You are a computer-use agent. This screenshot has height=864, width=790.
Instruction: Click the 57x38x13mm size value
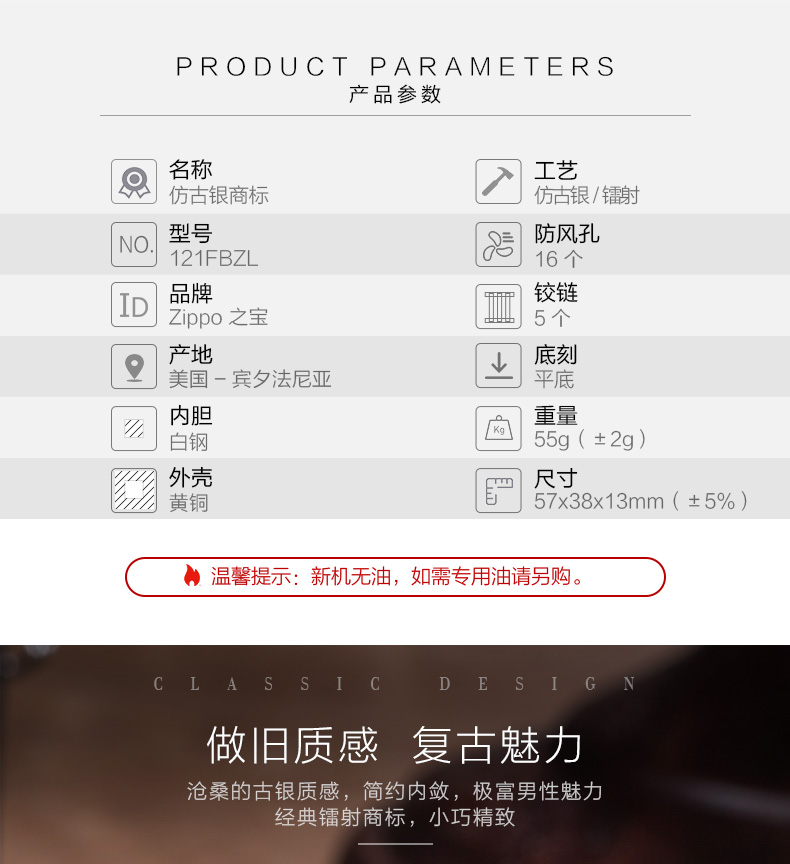click(x=599, y=501)
